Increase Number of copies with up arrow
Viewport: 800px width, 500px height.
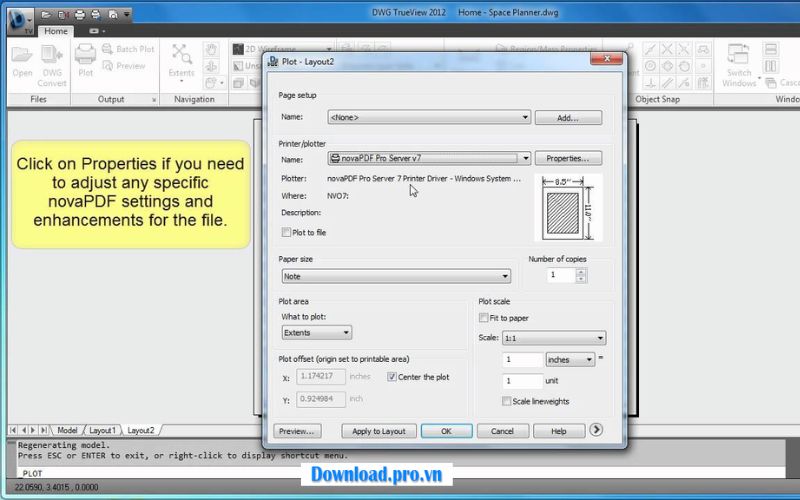(x=581, y=272)
